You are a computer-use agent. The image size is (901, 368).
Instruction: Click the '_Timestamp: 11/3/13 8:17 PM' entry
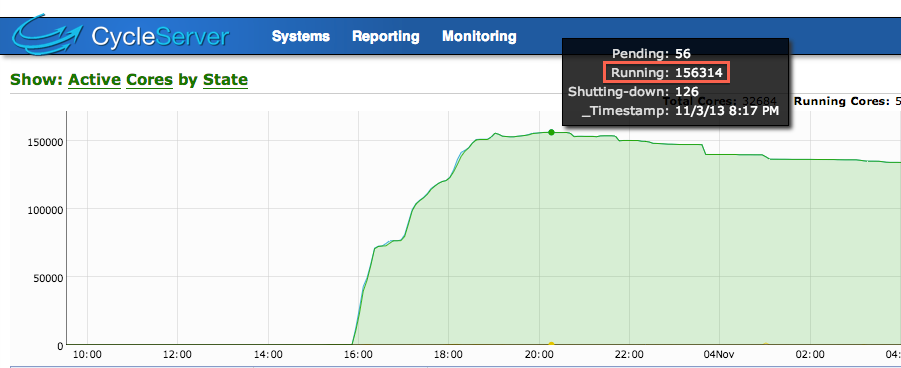(x=680, y=110)
